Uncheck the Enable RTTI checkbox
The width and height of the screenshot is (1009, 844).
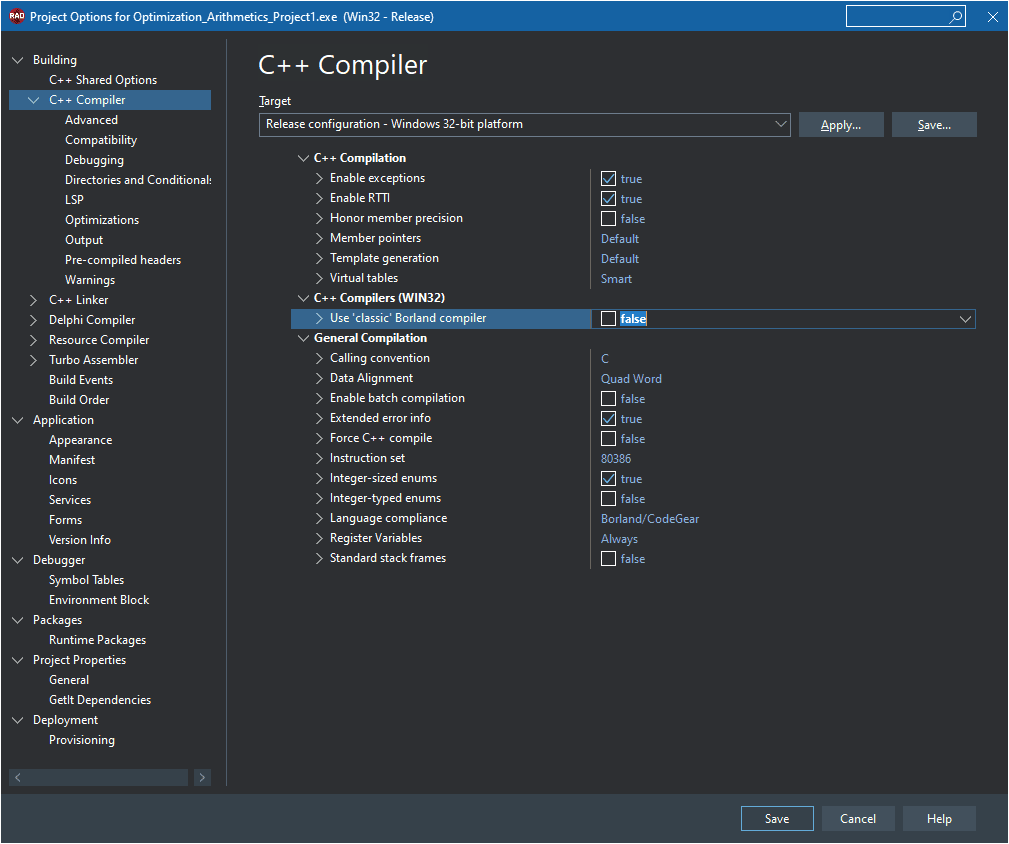coord(608,199)
